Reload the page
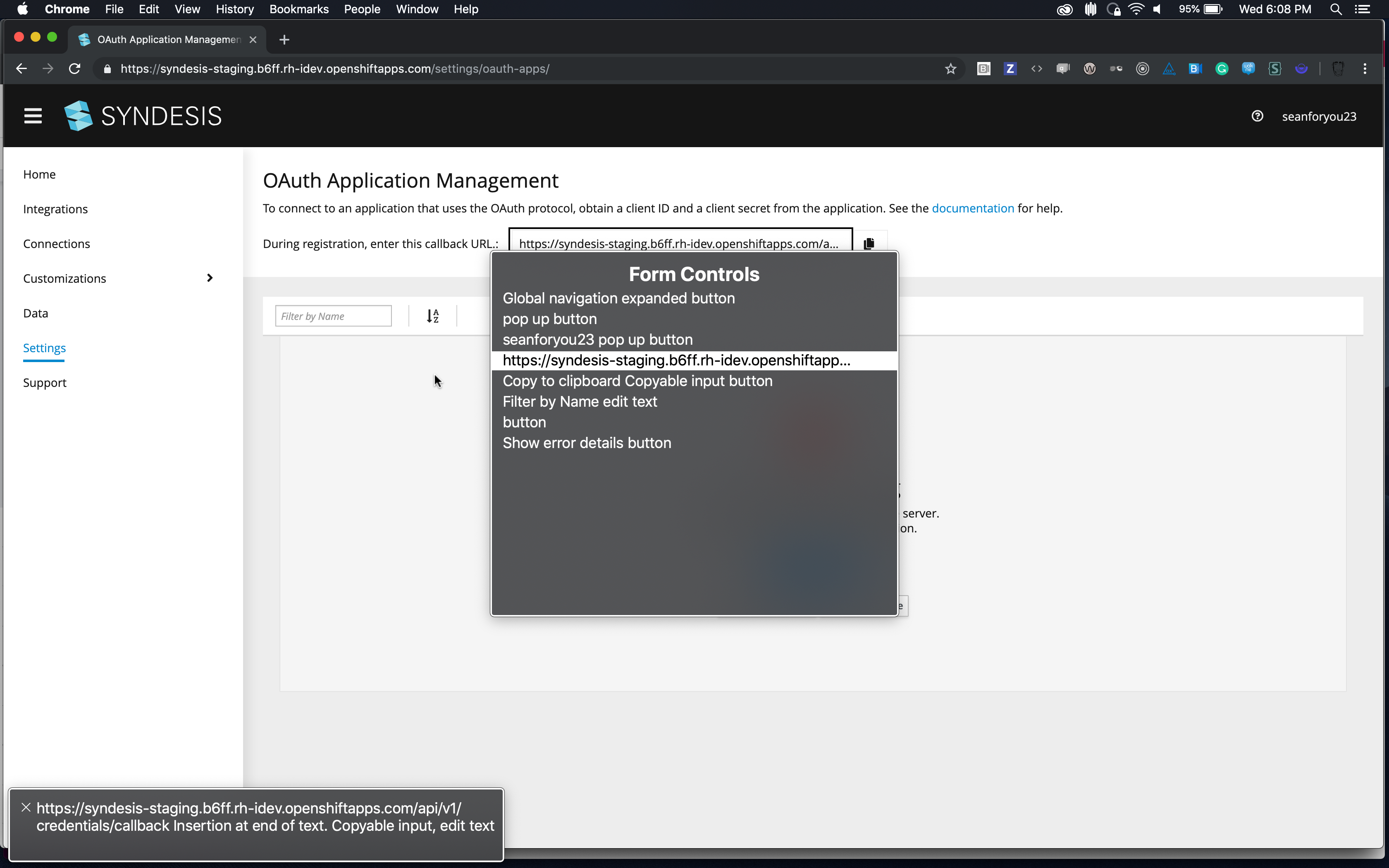This screenshot has height=868, width=1389. 74,68
